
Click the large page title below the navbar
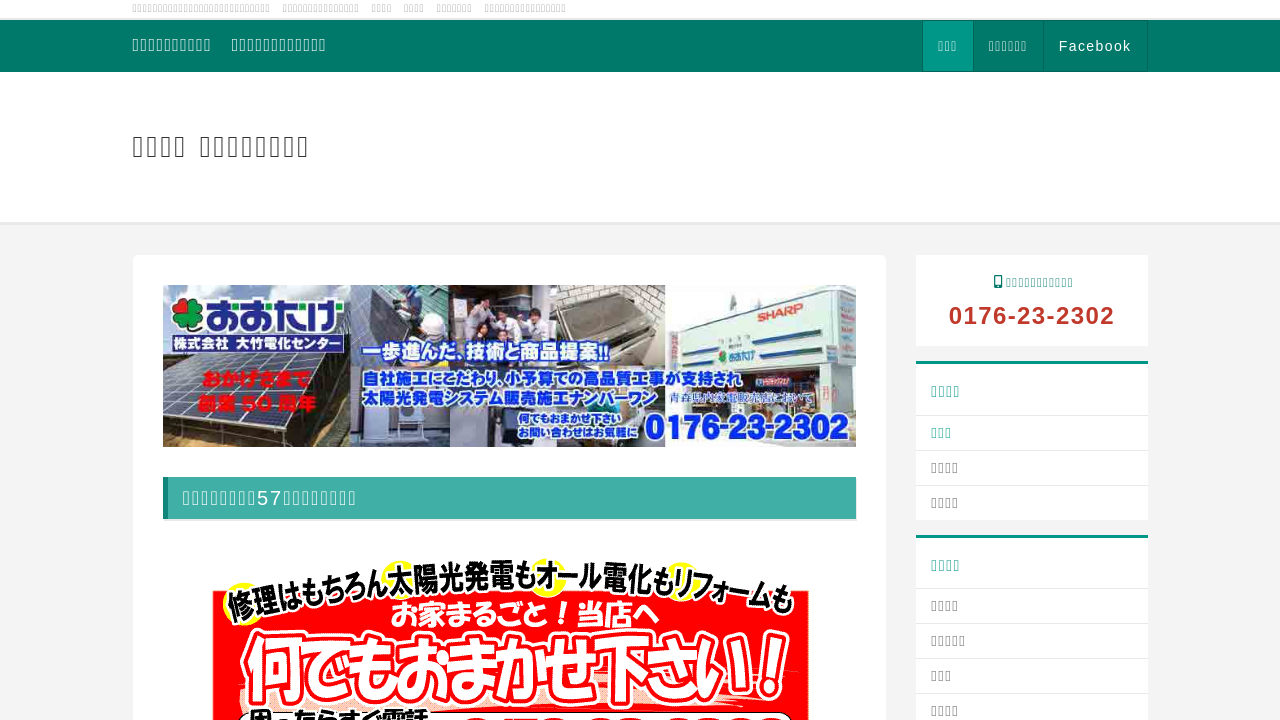(x=220, y=147)
